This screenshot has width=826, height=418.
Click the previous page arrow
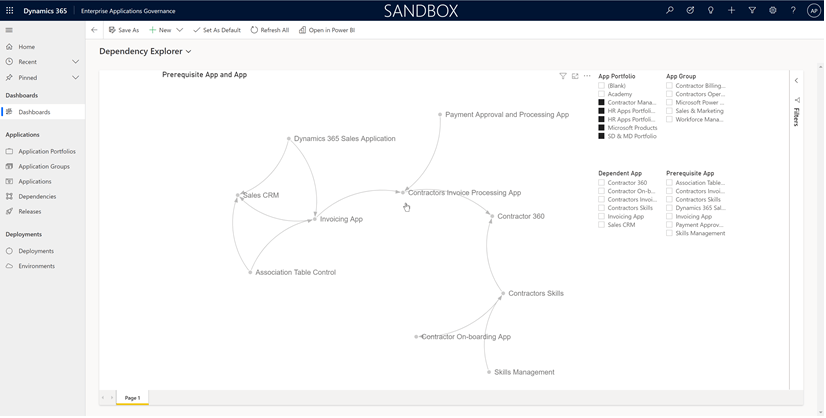click(103, 398)
